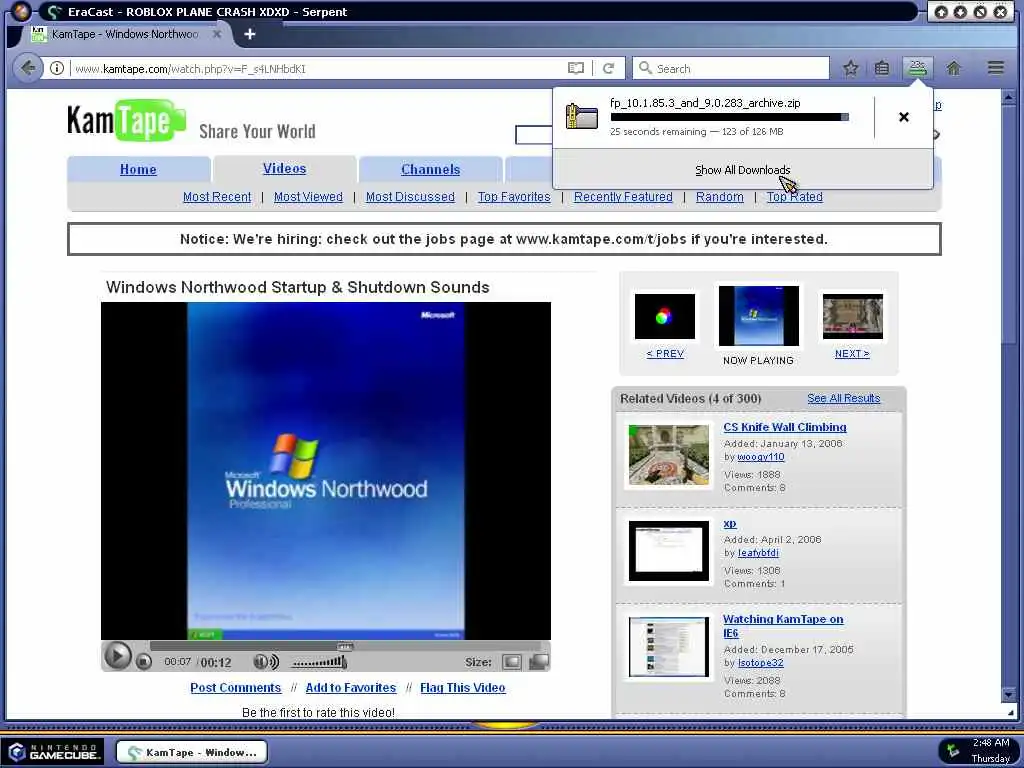1024x768 pixels.
Task: Open Most Viewed videos link
Action: [308, 197]
